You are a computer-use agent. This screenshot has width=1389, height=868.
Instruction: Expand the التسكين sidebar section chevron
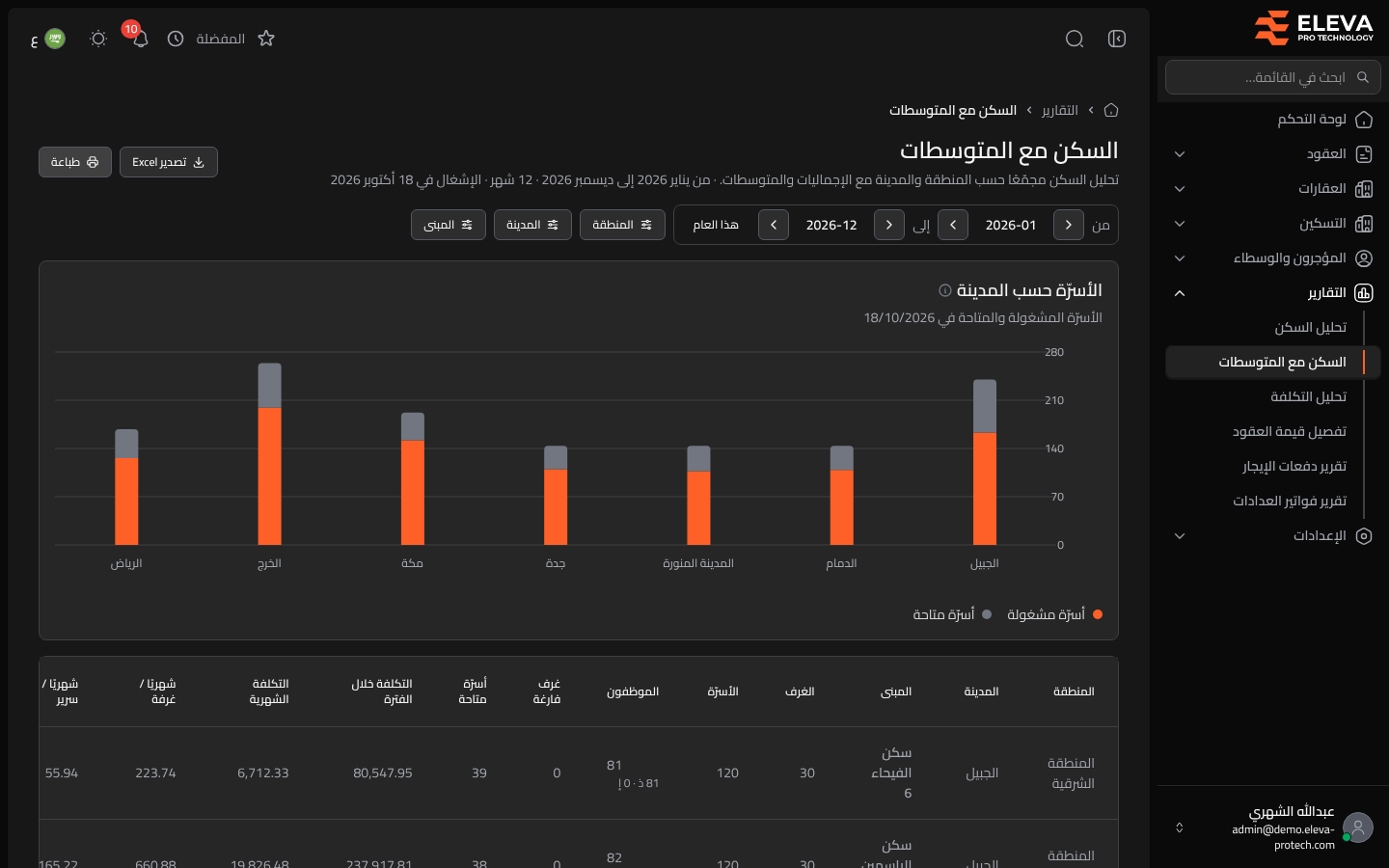tap(1180, 224)
